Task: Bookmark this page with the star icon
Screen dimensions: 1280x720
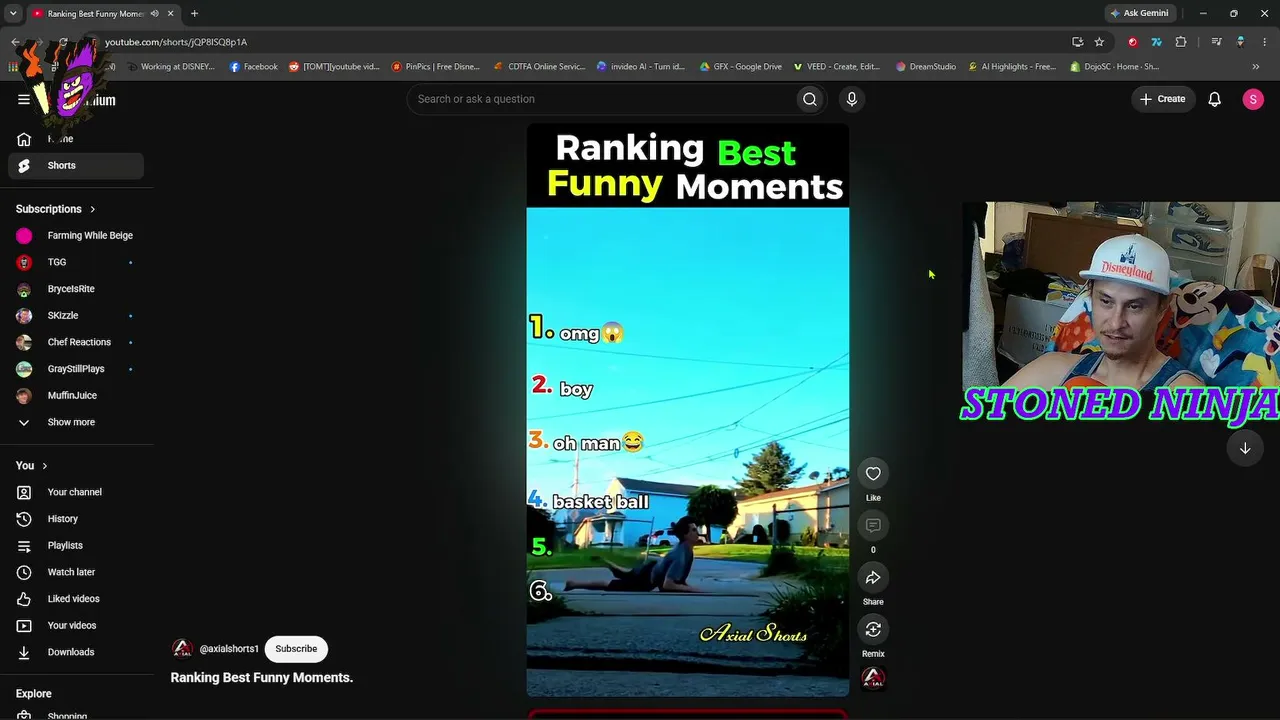Action: [x=1099, y=42]
